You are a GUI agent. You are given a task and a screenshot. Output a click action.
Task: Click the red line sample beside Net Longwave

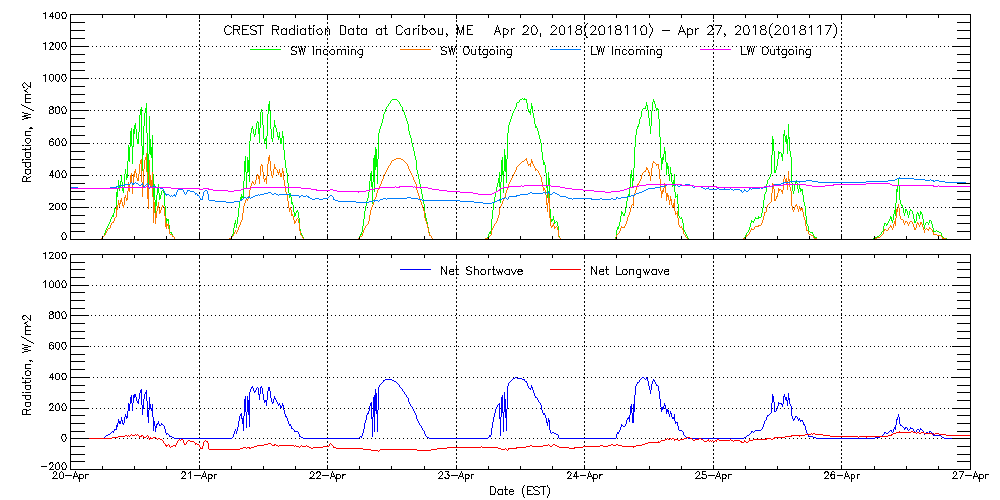point(564,271)
